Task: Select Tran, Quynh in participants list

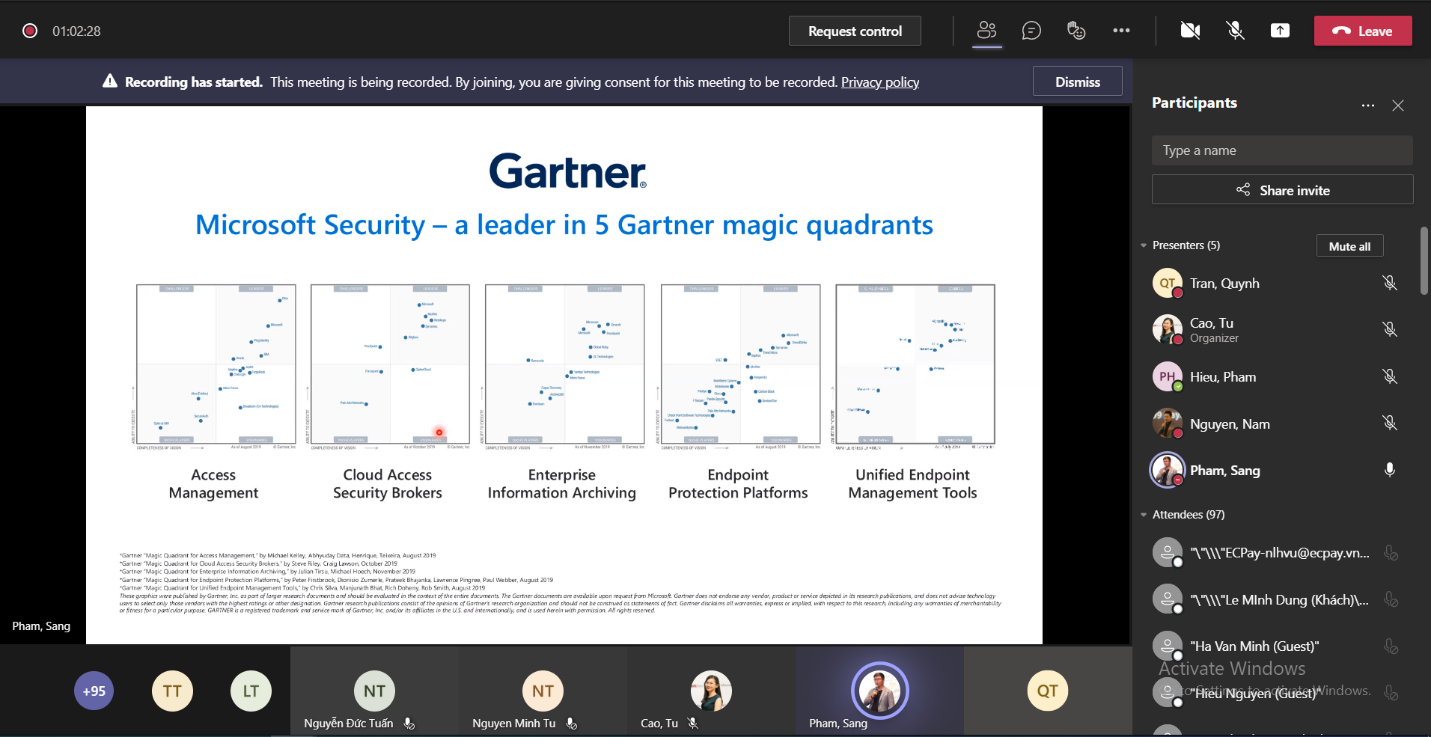Action: (x=1277, y=283)
